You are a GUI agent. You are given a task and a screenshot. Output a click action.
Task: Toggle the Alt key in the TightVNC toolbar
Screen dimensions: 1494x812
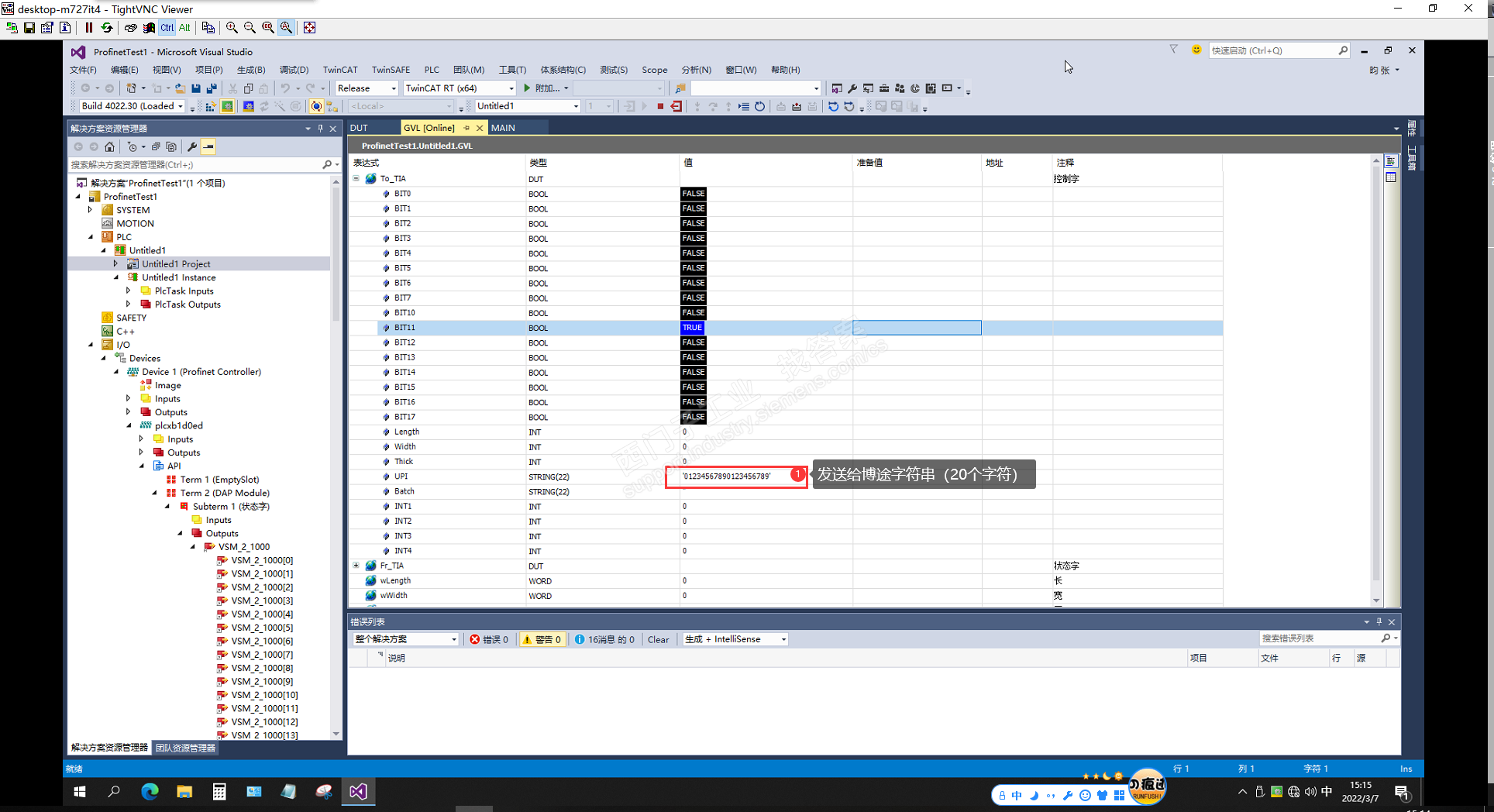click(184, 28)
